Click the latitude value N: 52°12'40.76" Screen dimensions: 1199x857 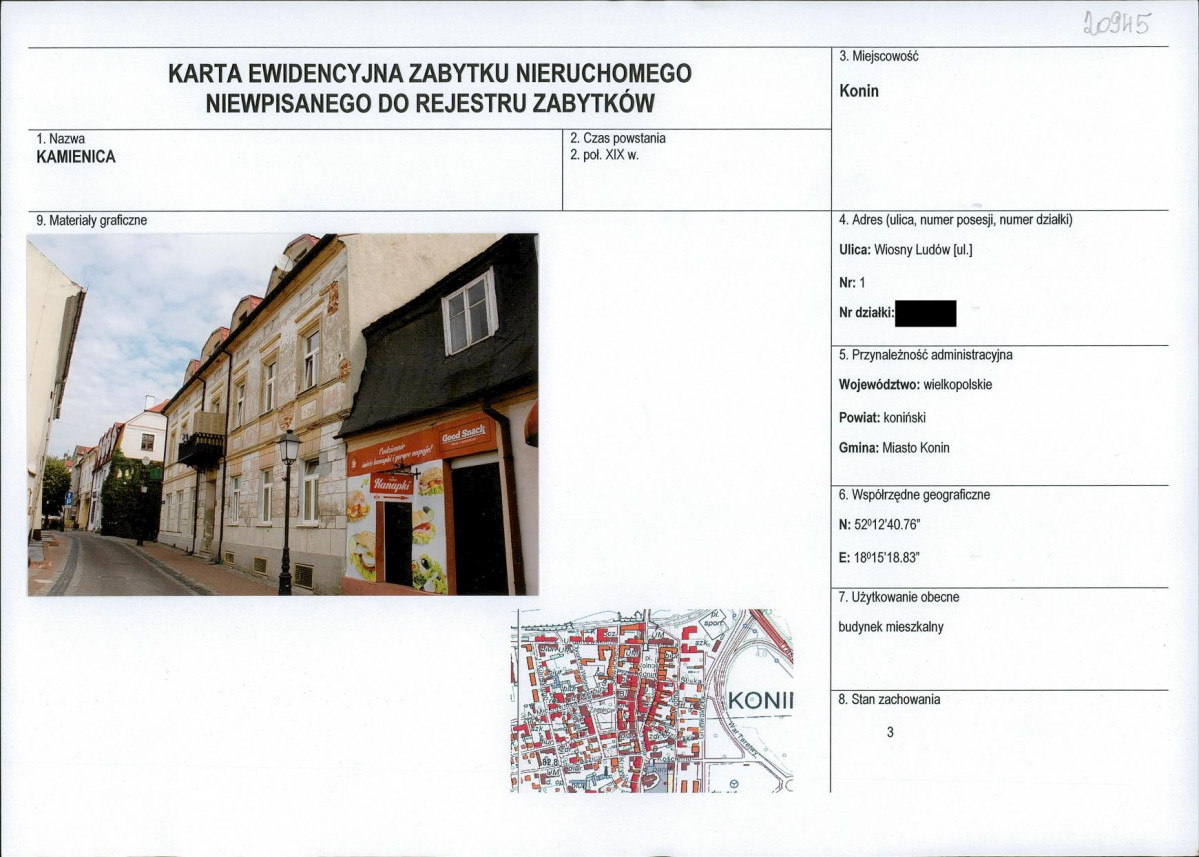pos(879,524)
